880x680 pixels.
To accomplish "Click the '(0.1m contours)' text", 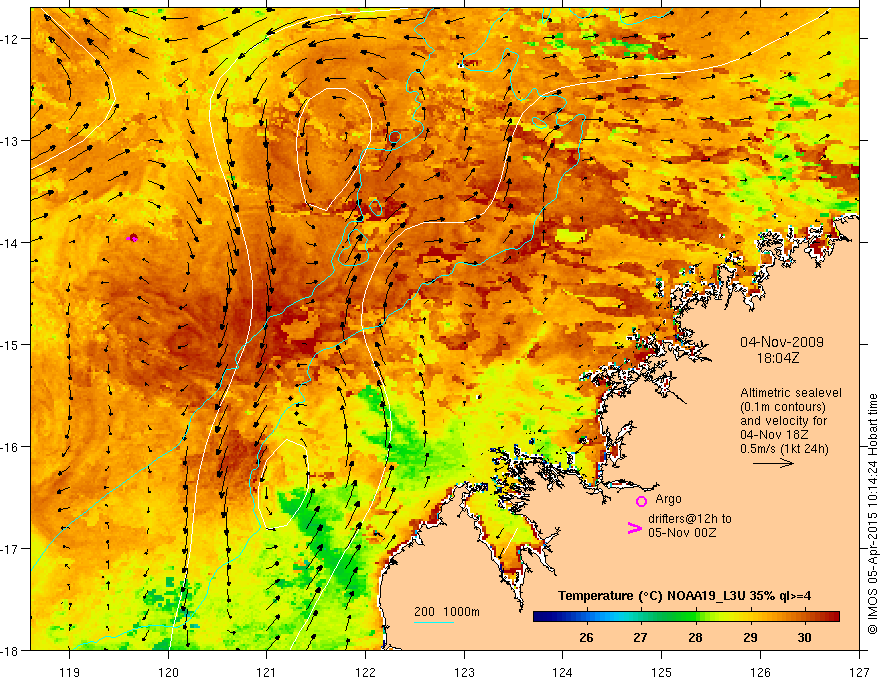I will 783,407.
